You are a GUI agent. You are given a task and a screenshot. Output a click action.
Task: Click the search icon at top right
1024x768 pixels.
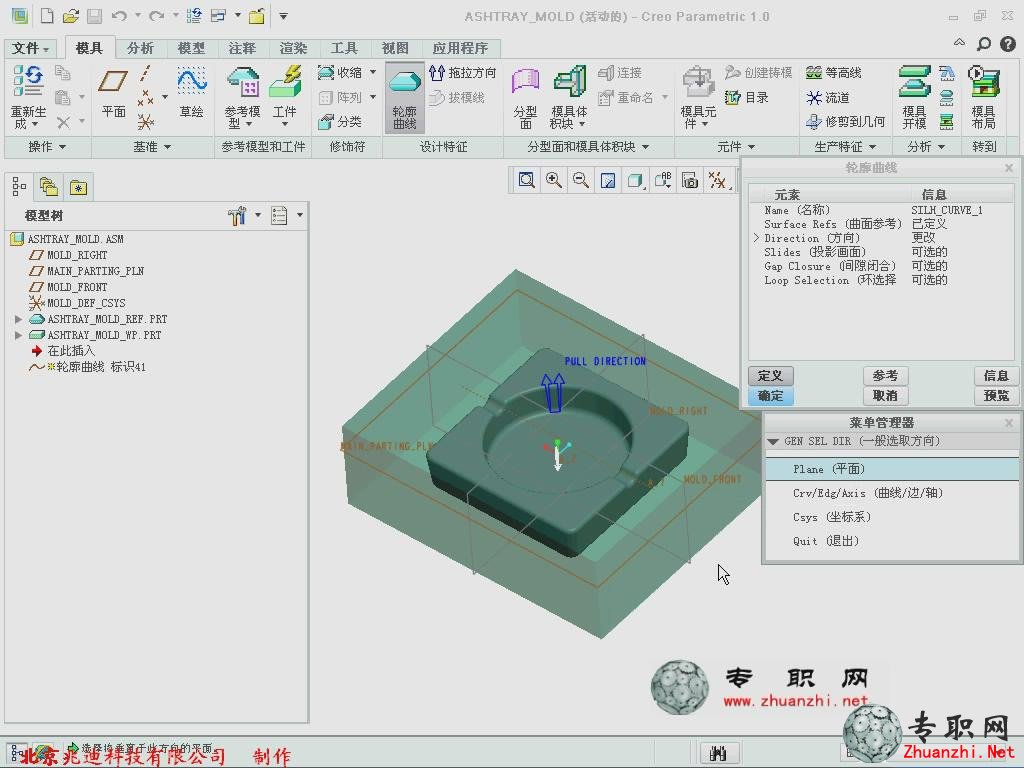pyautogui.click(x=984, y=44)
